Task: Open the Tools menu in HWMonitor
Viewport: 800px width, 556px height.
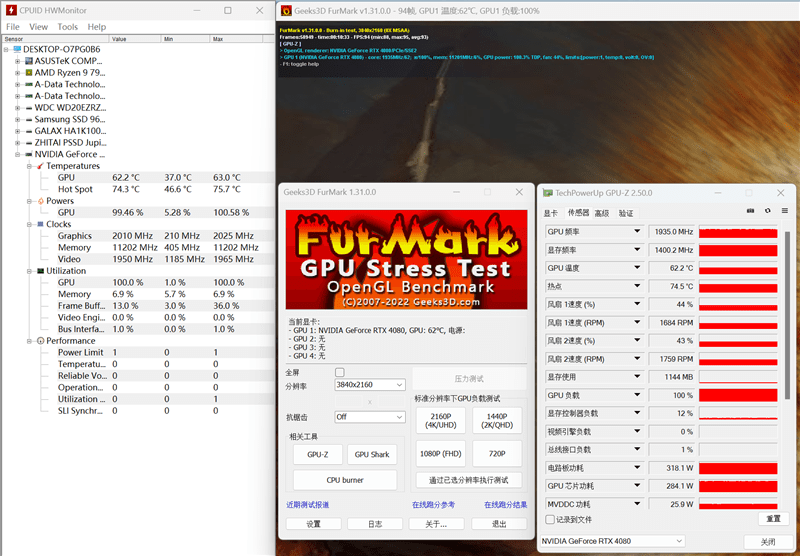Action: (x=67, y=27)
